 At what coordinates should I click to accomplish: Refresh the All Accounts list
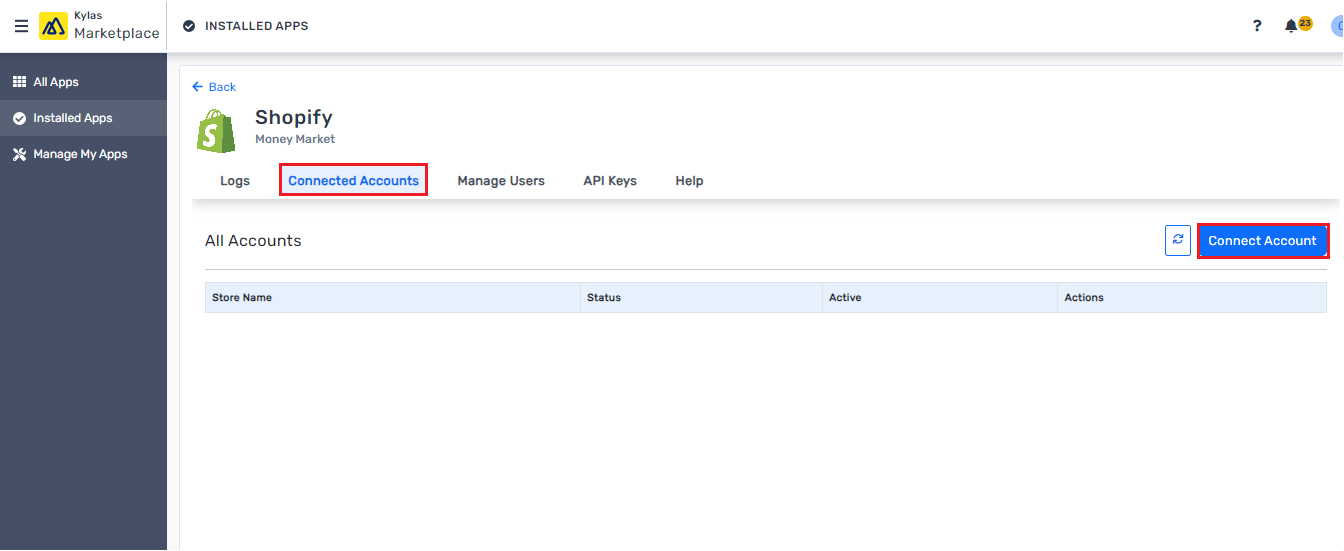point(1178,240)
